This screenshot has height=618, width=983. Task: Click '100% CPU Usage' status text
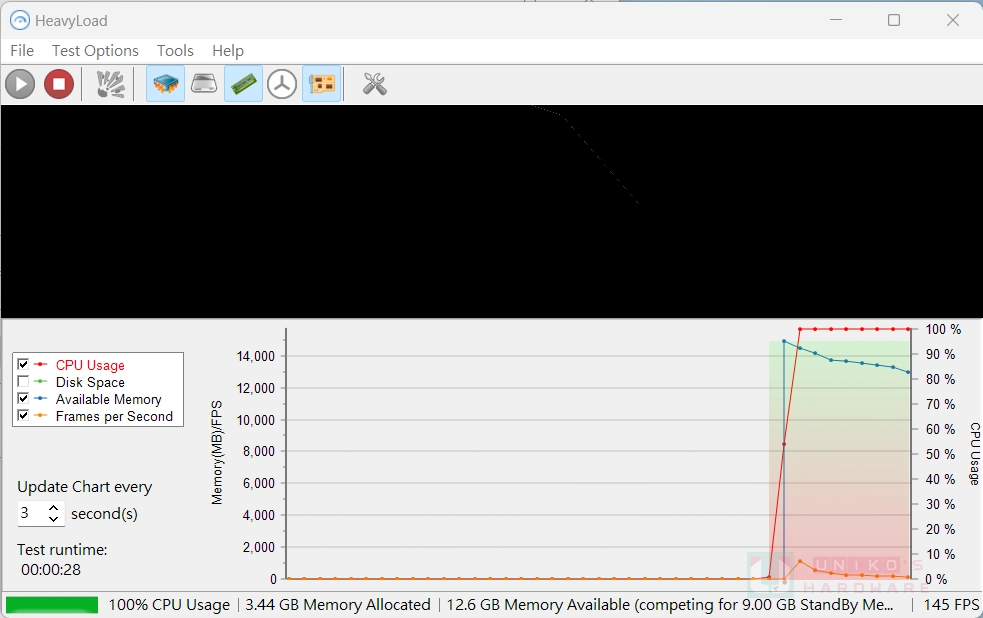click(x=169, y=605)
